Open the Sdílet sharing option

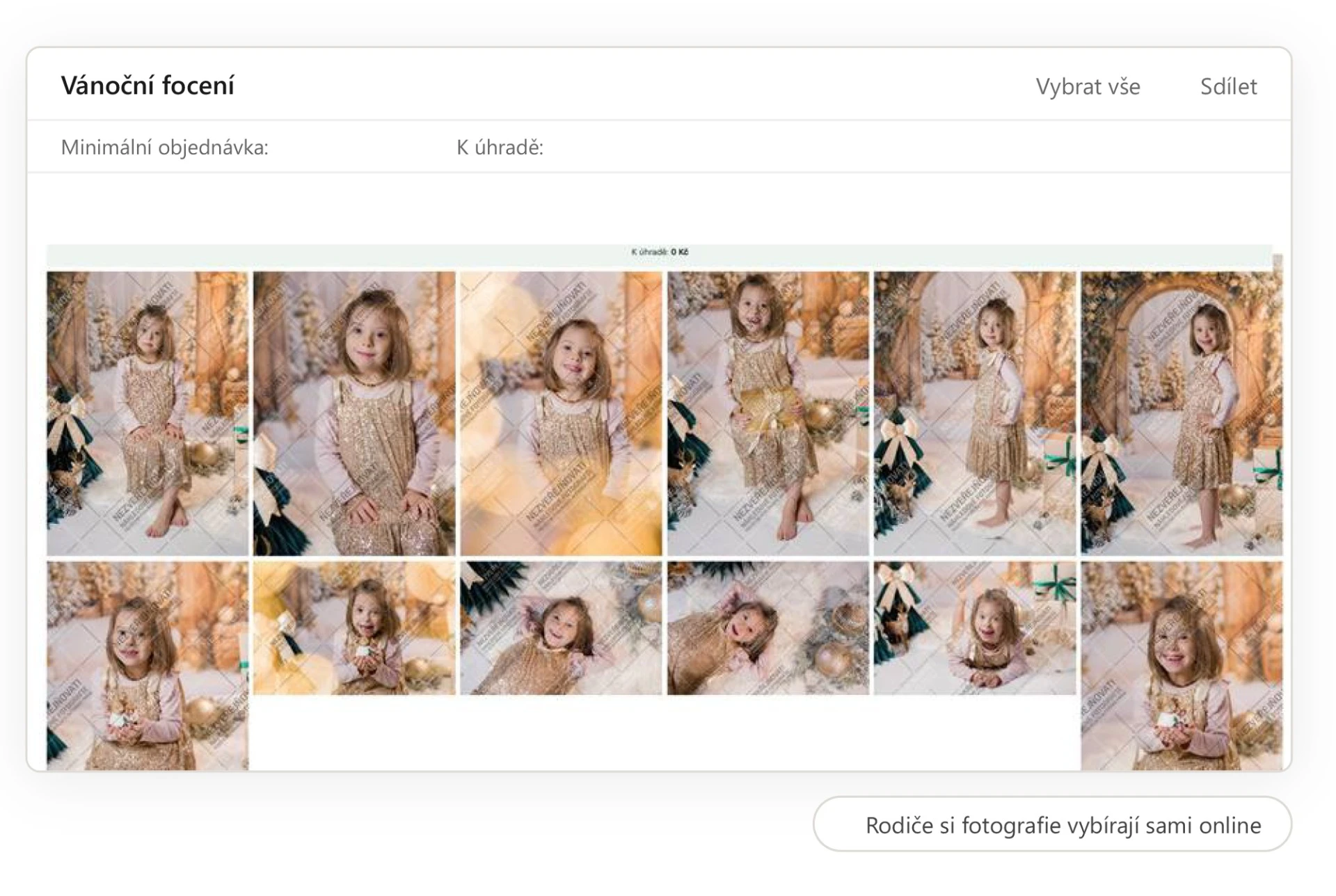pyautogui.click(x=1228, y=86)
